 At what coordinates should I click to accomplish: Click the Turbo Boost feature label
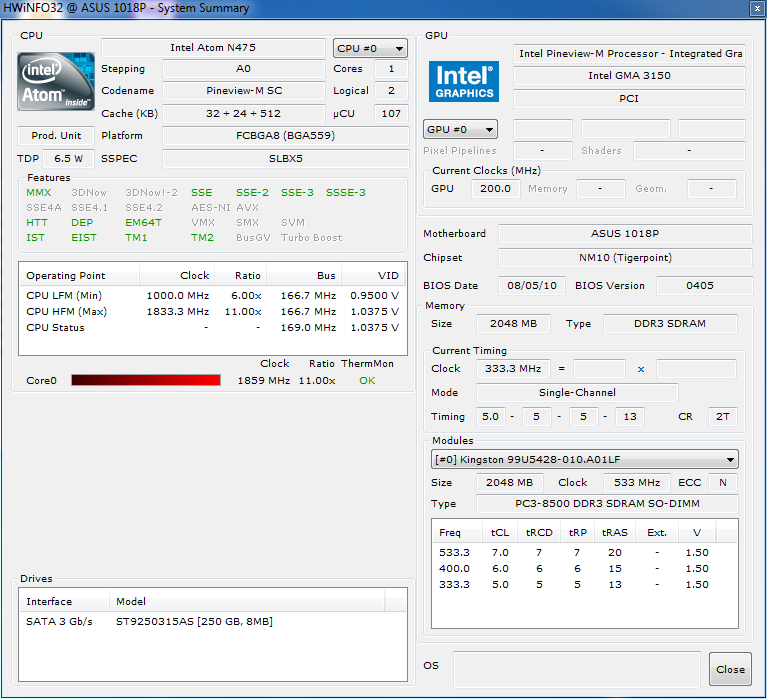[x=312, y=237]
